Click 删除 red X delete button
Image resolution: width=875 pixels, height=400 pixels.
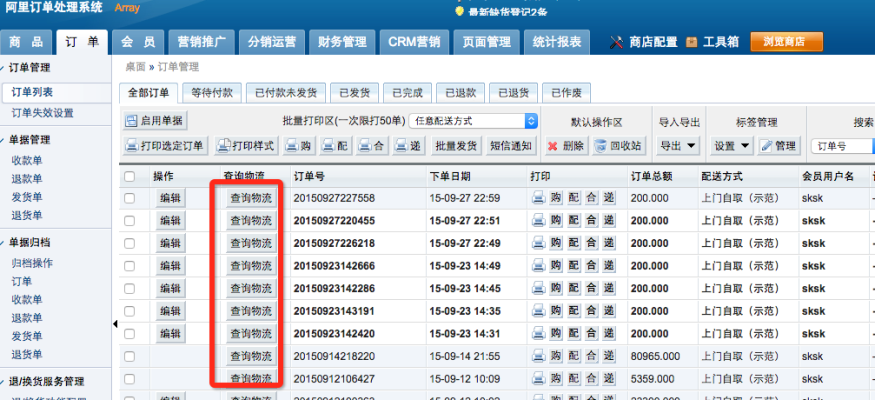[566, 145]
